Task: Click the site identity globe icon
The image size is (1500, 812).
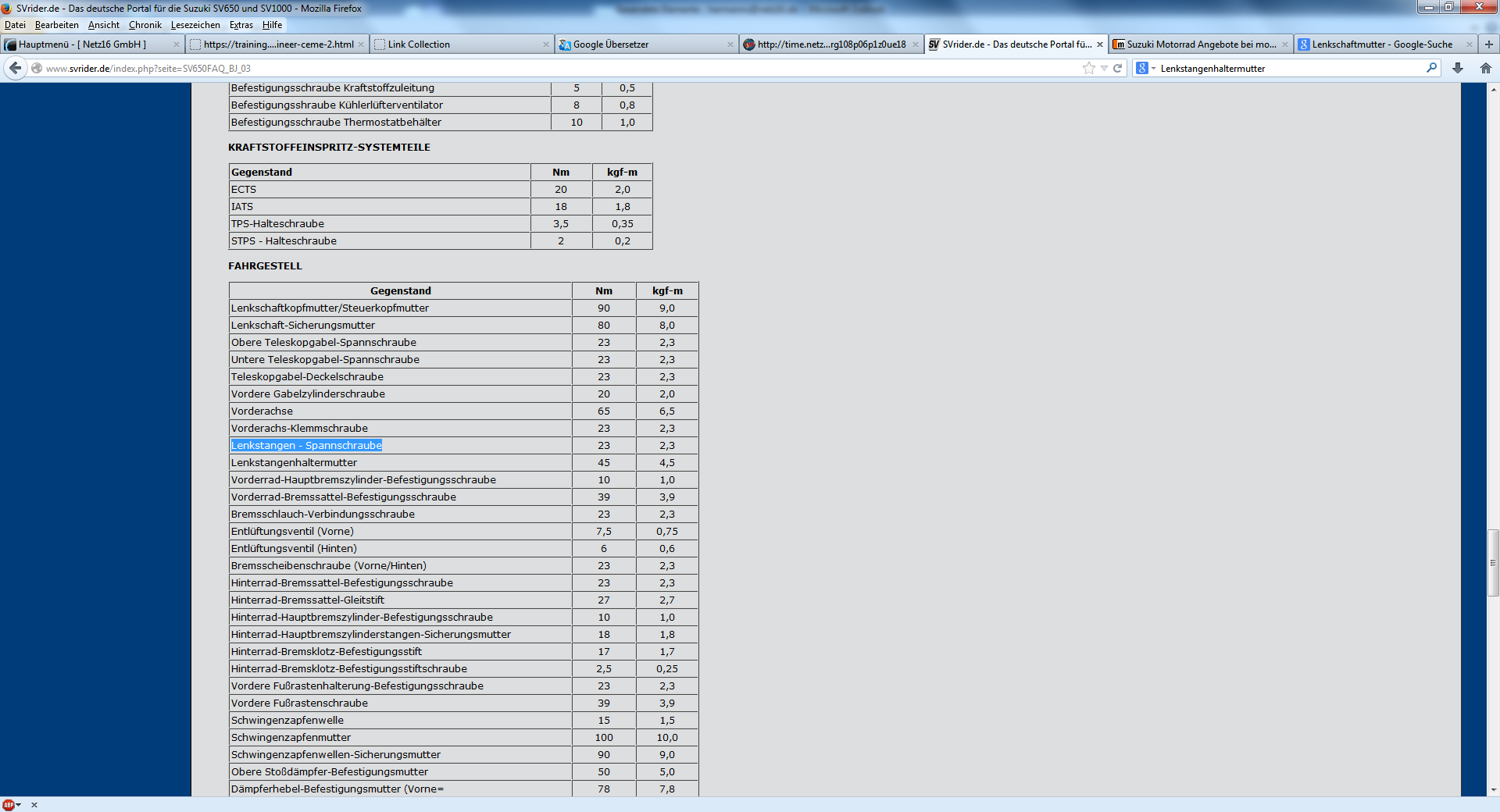Action: (x=37, y=68)
